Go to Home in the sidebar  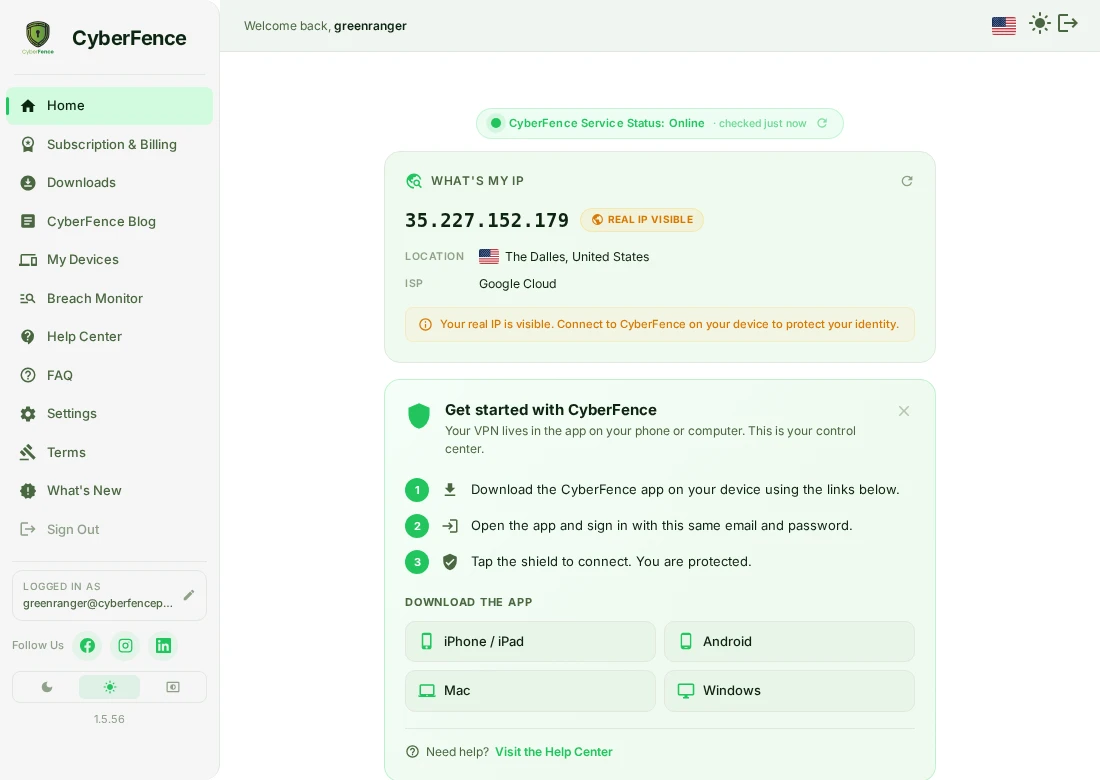109,106
